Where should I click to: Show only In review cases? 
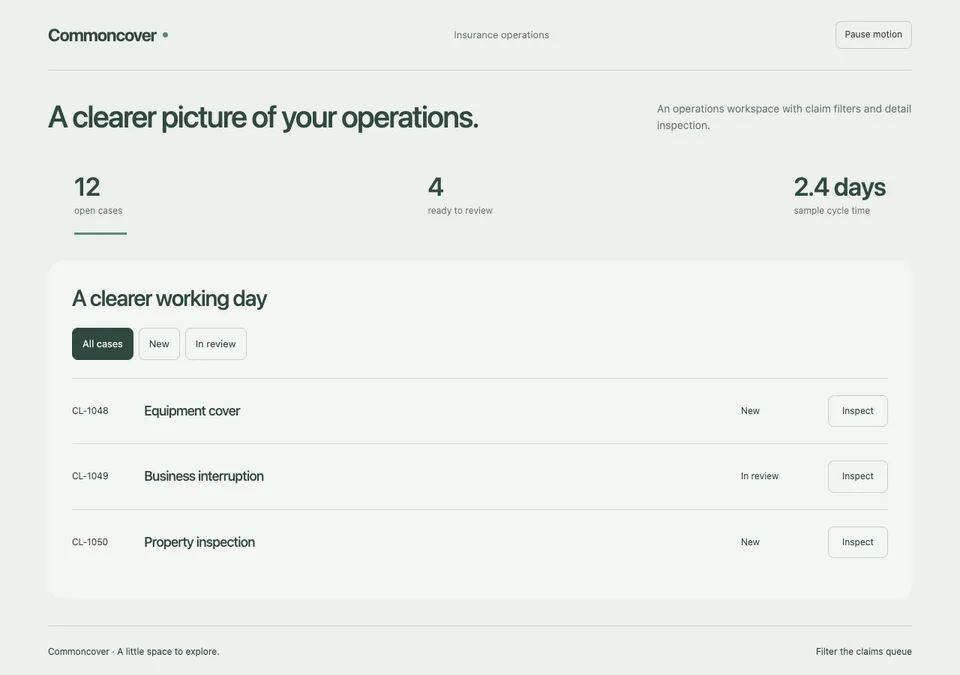click(x=216, y=344)
